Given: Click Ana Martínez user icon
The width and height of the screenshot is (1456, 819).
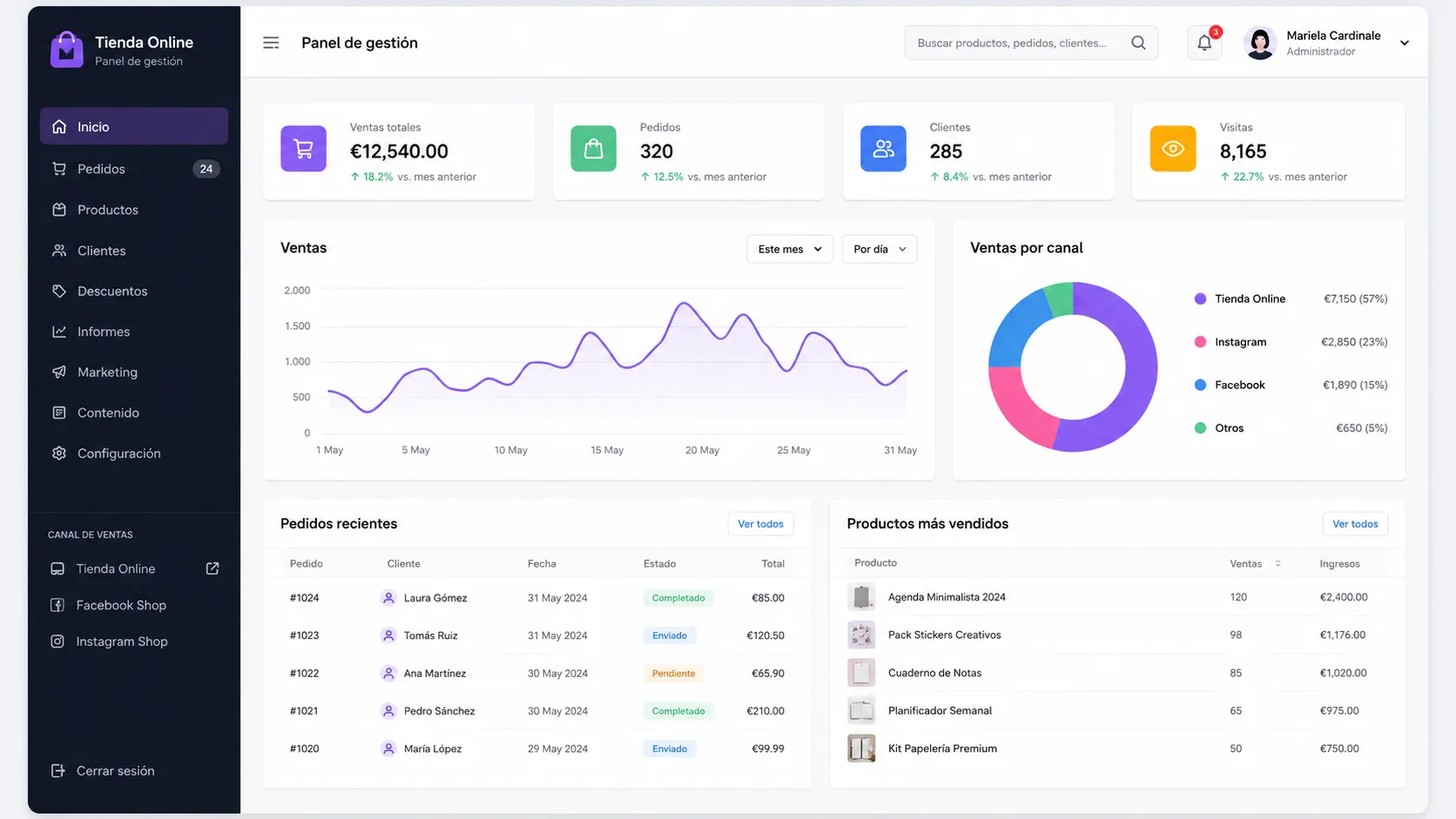Looking at the screenshot, I should coord(388,673).
